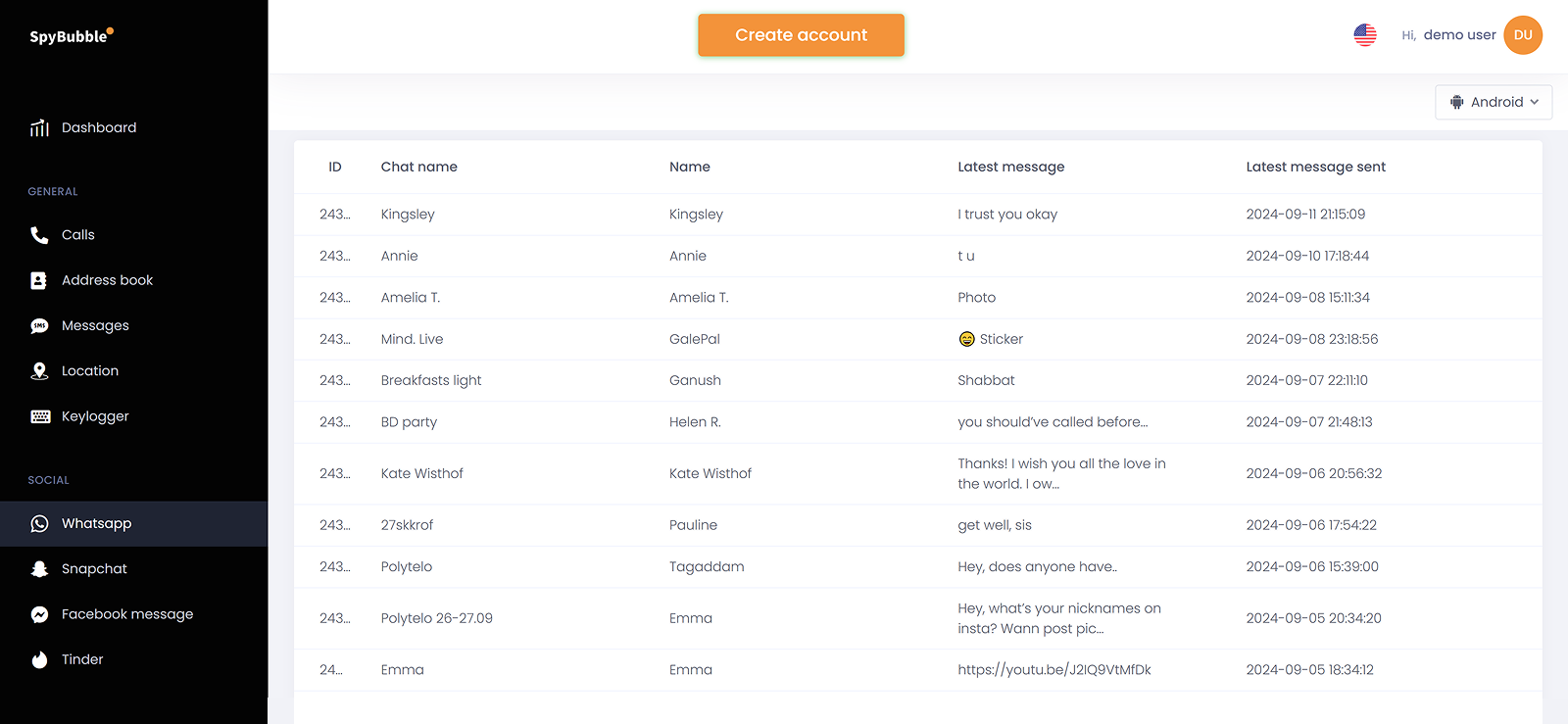
Task: Click the DU user avatar
Action: click(1523, 35)
